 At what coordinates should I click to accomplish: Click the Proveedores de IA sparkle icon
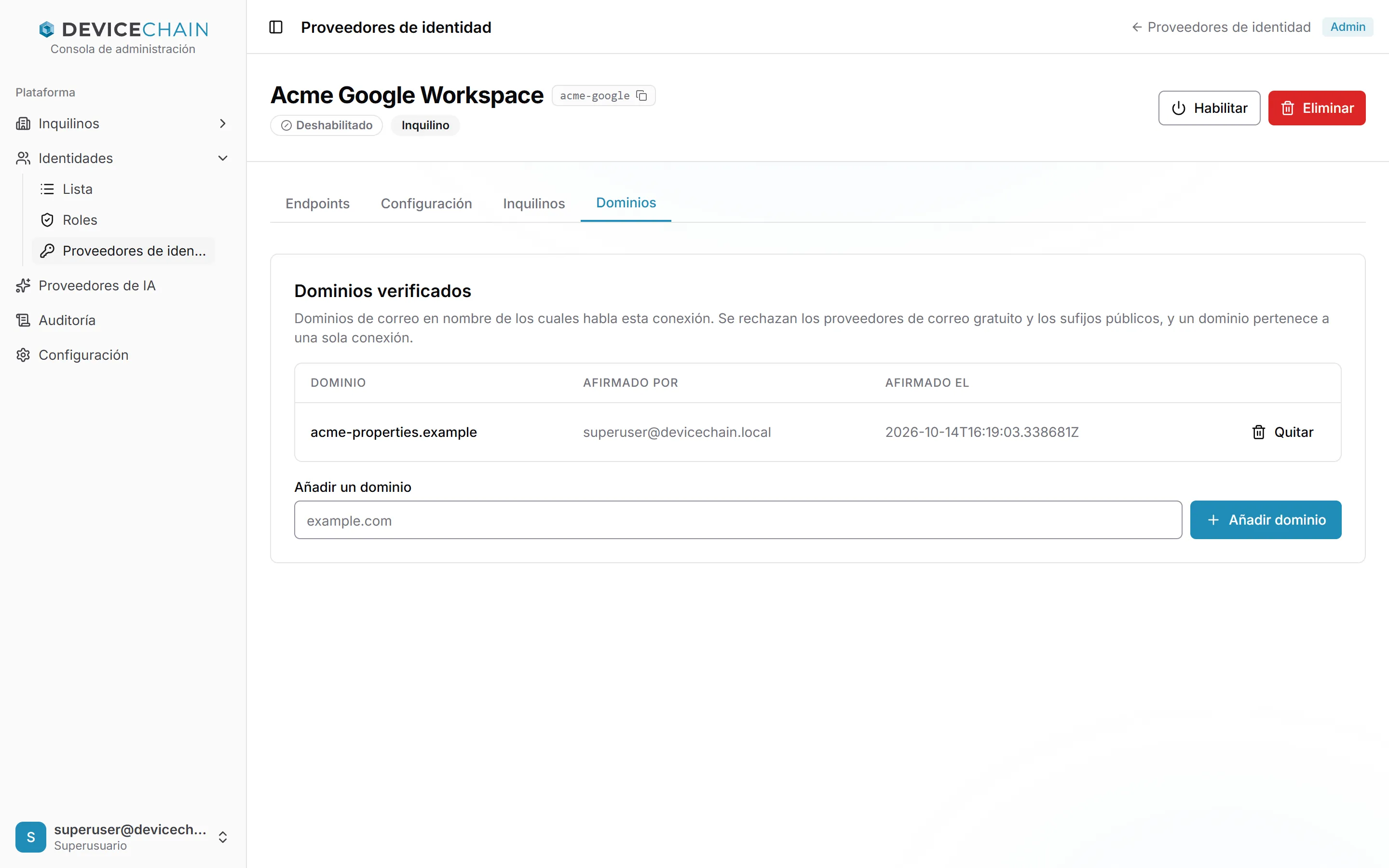23,285
